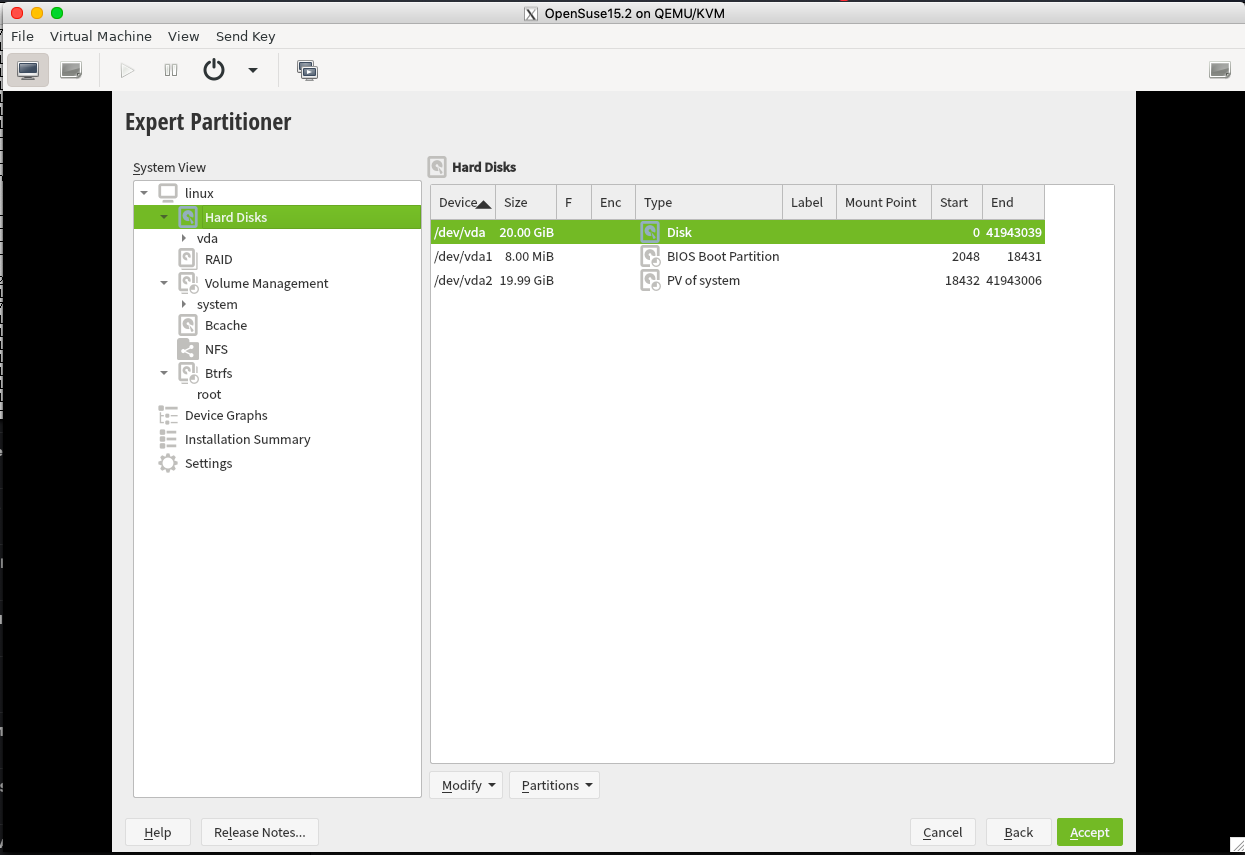Click the Pause virtual machine icon

tap(171, 70)
